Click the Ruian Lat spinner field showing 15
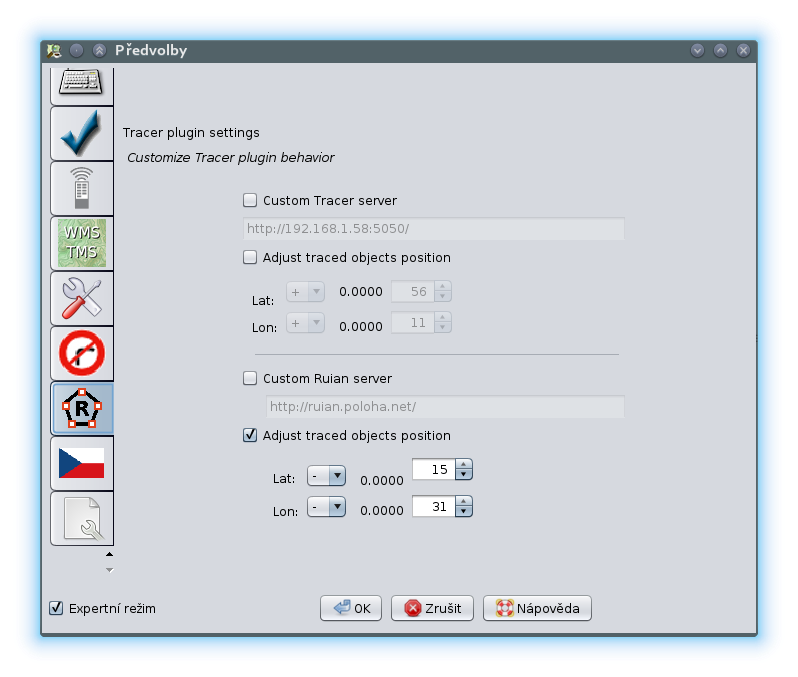This screenshot has height=677, width=798. [x=434, y=469]
